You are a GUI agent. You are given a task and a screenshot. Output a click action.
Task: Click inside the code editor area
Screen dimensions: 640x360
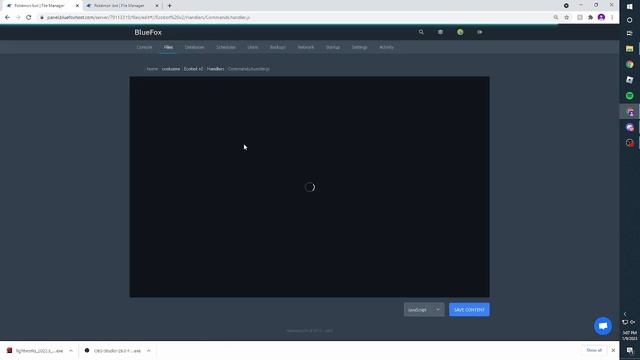(x=309, y=187)
